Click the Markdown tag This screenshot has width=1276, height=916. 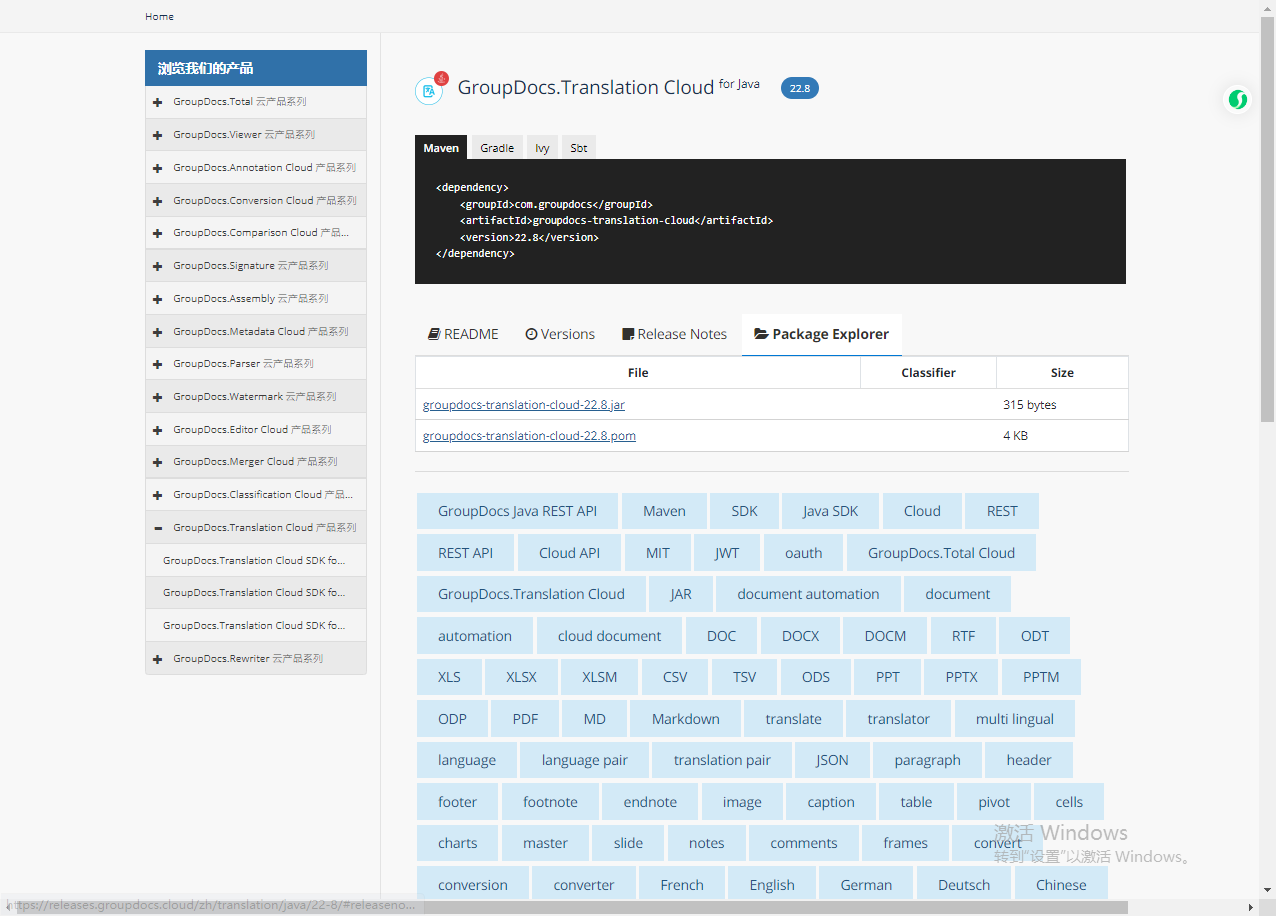coord(685,719)
